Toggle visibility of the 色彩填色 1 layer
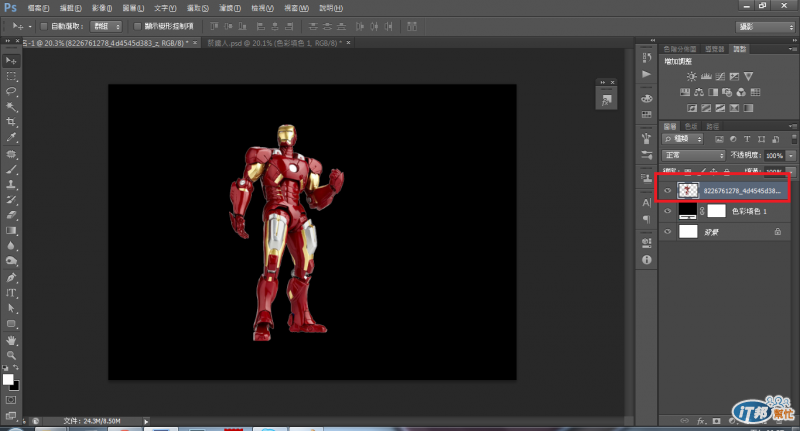This screenshot has height=431, width=800. tap(668, 211)
